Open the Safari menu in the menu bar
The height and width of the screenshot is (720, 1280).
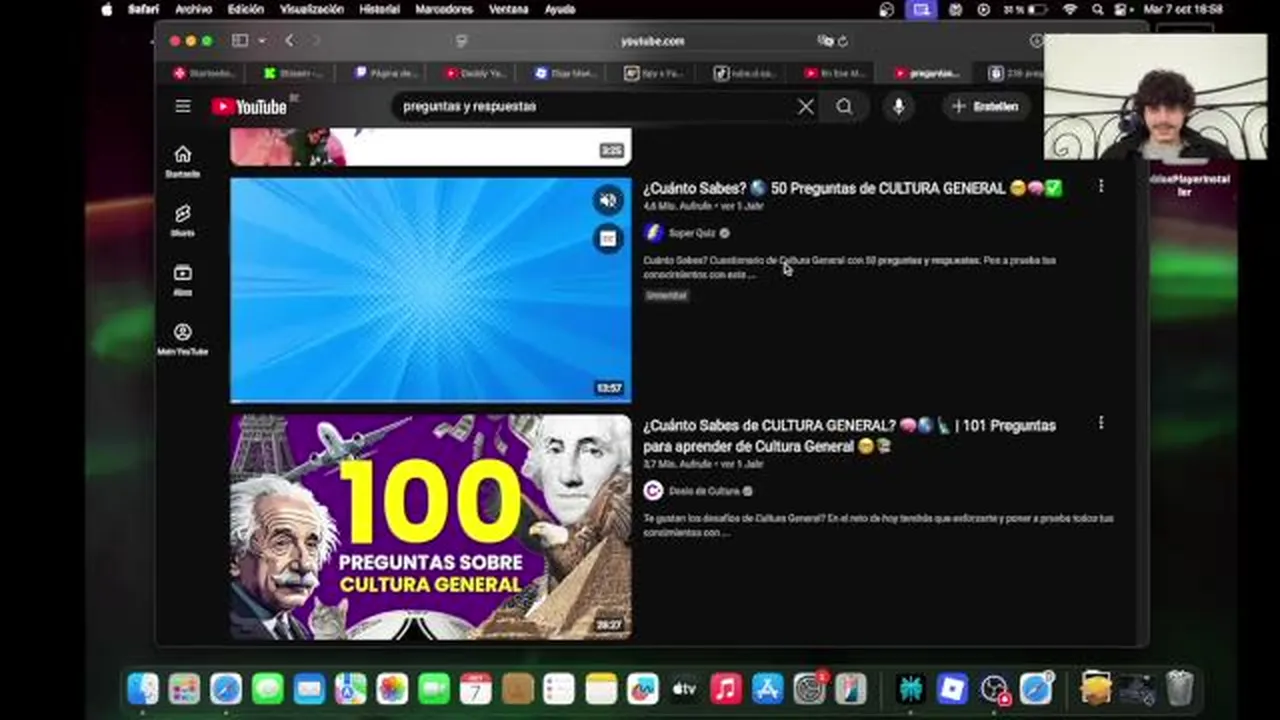tap(143, 9)
